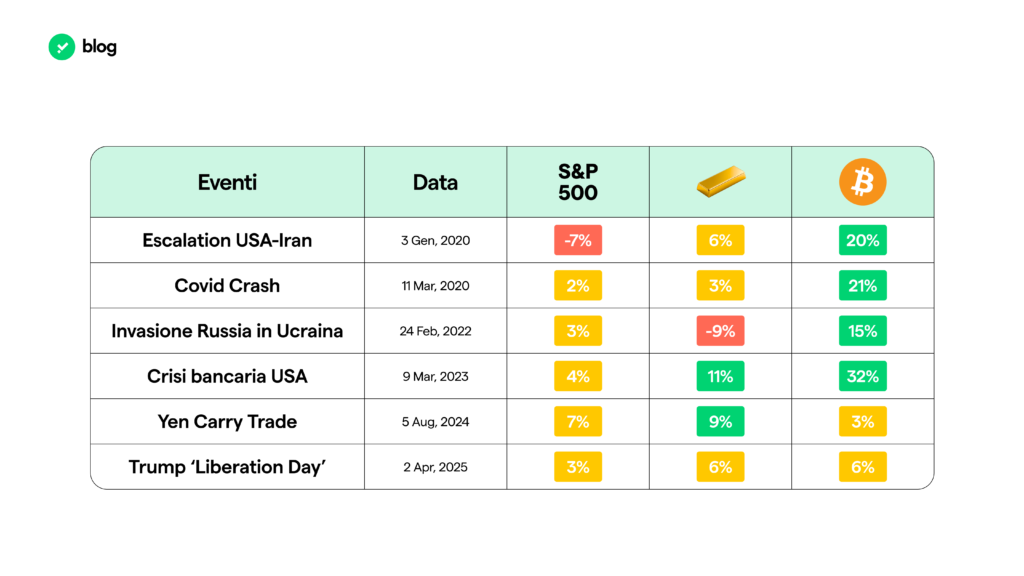This screenshot has height=576, width=1024.
Task: Click the Trump 'Liberation Day' event label
Action: 227,467
